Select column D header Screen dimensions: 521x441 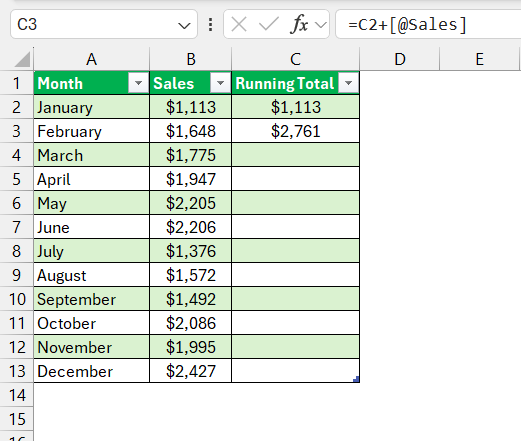point(400,59)
